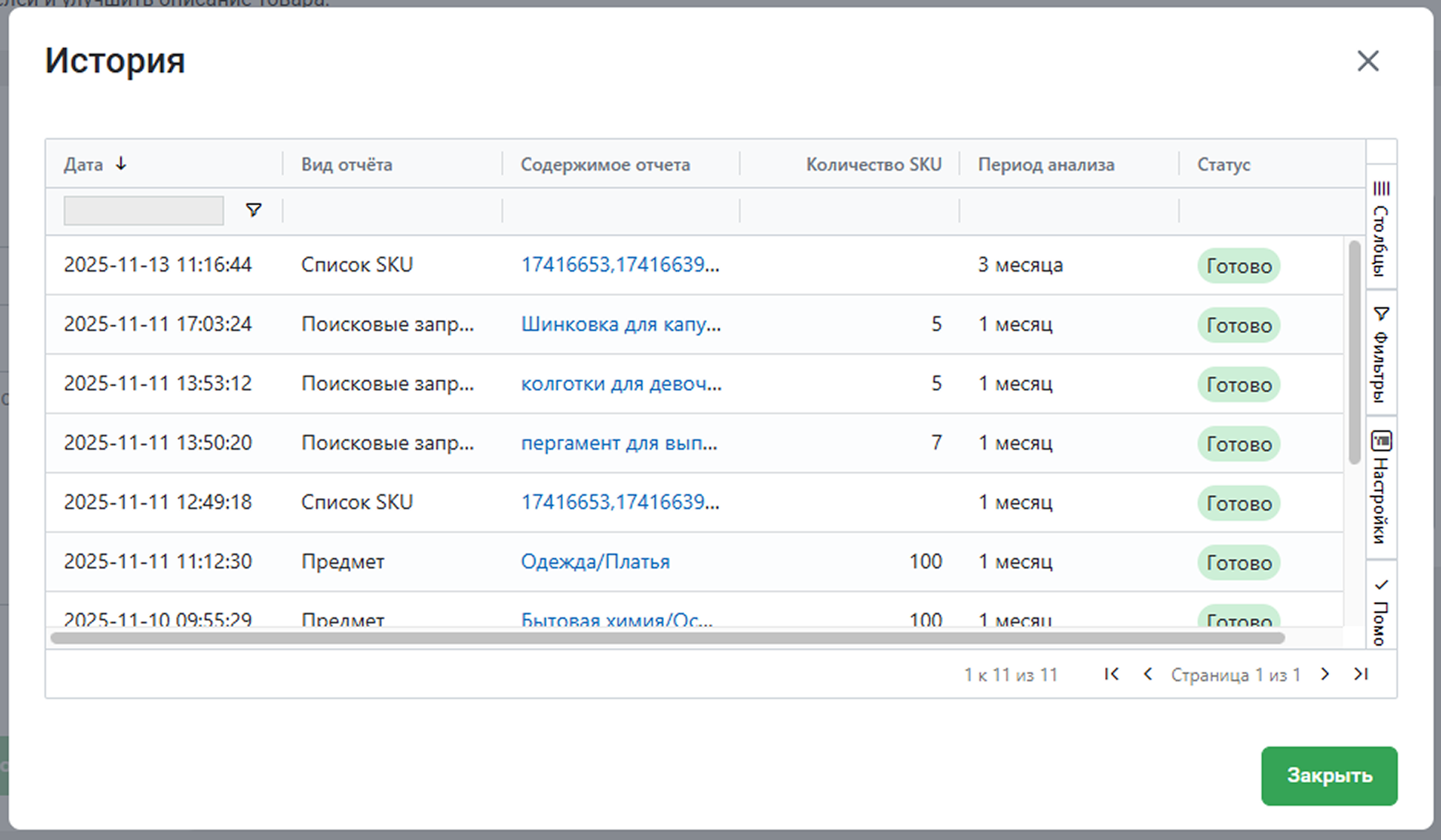Screen dimensions: 1441x840
Task: Go to previous page arrow
Action: pyautogui.click(x=1147, y=674)
